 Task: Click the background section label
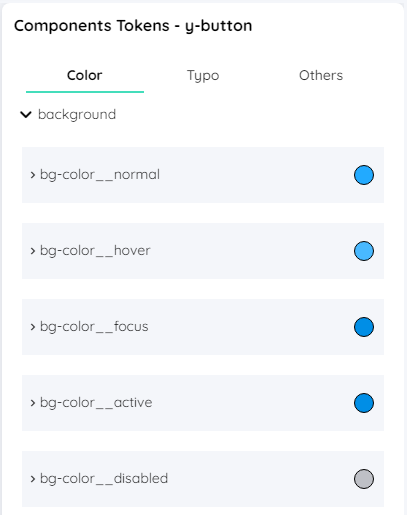tap(77, 115)
